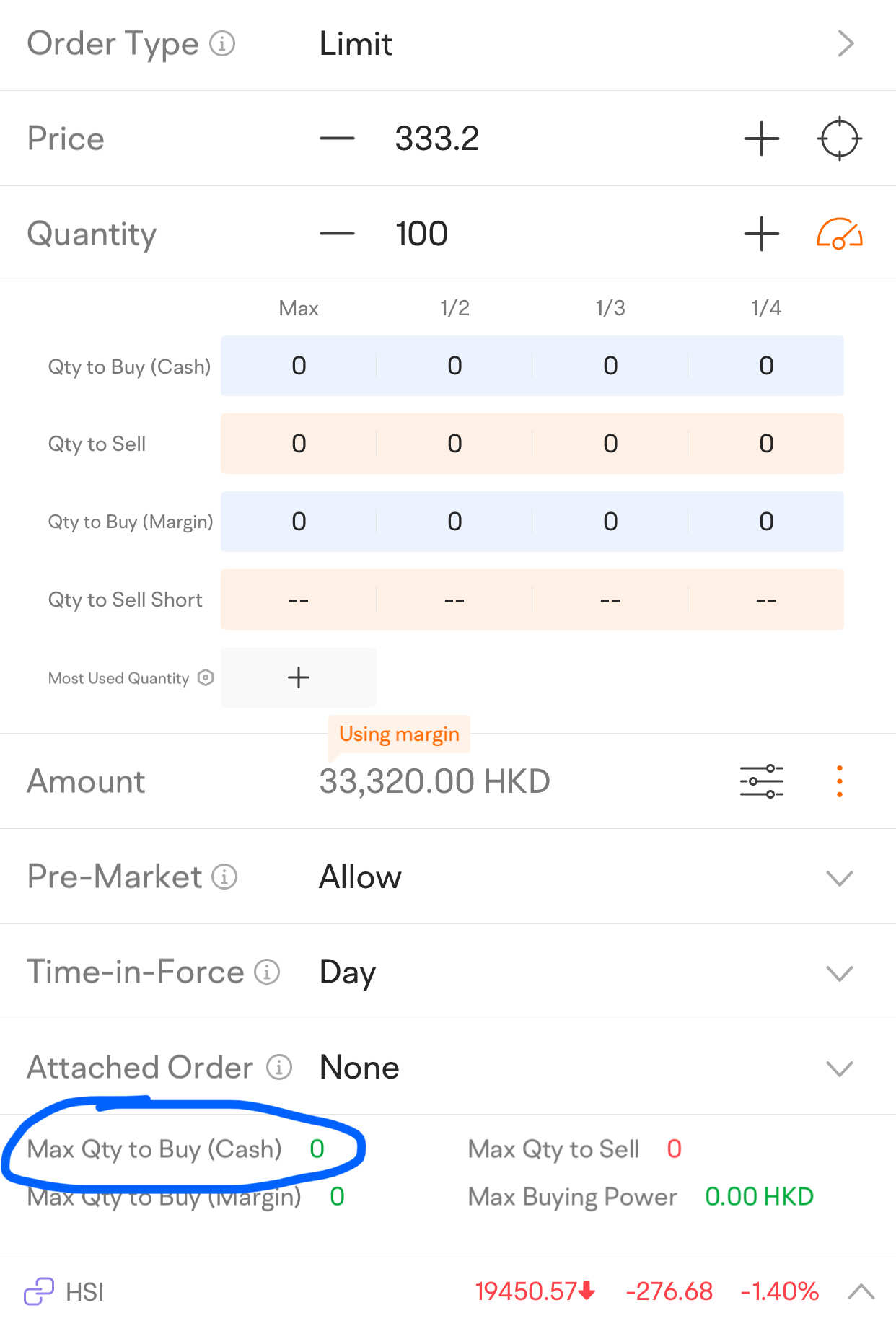The width and height of the screenshot is (896, 1326).
Task: Click the Attached Order info icon
Action: [x=279, y=1067]
